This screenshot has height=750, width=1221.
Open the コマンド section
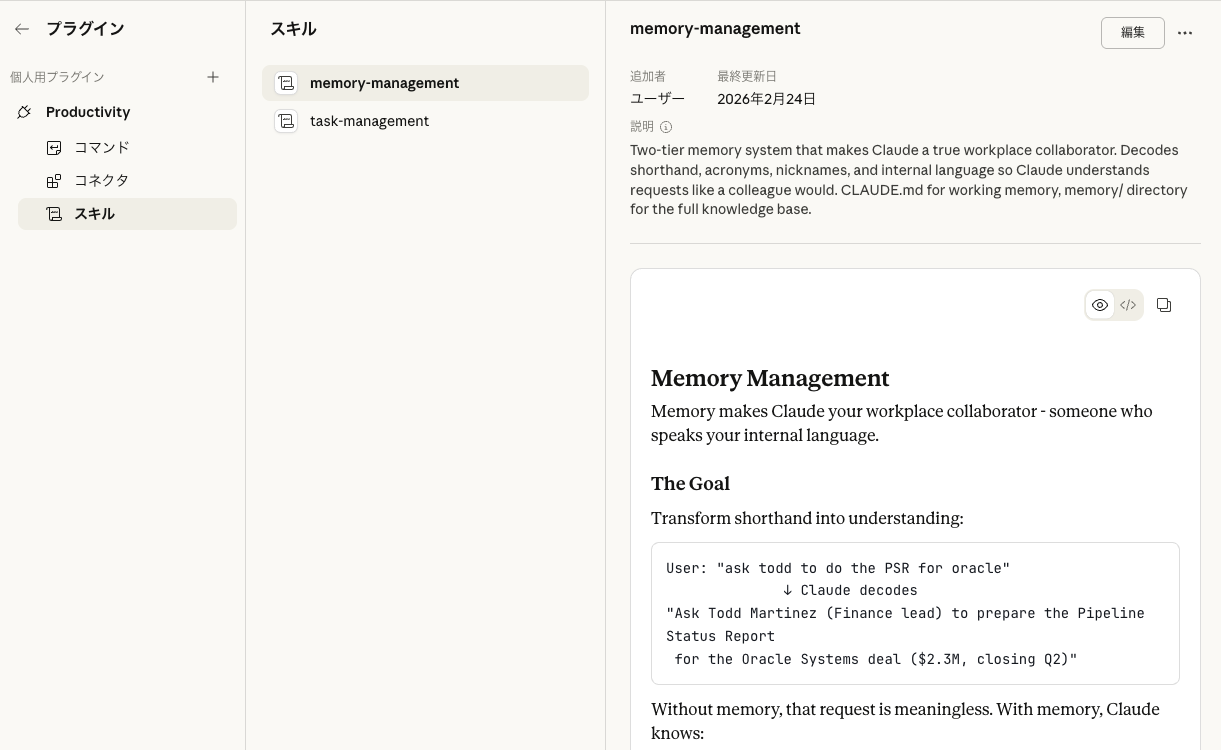pyautogui.click(x=102, y=148)
